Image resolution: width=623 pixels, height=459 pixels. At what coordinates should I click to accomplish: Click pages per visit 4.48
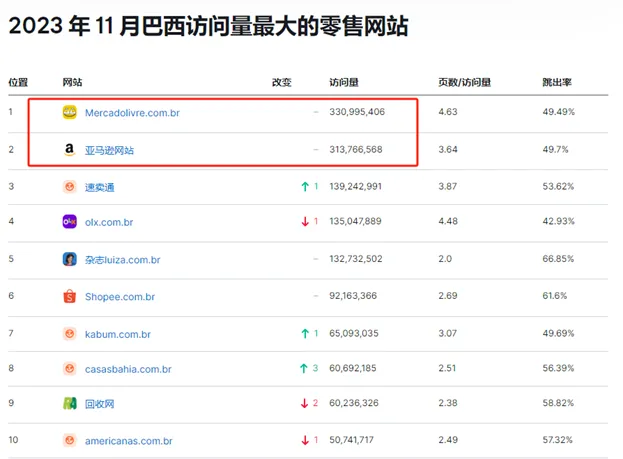coord(448,221)
